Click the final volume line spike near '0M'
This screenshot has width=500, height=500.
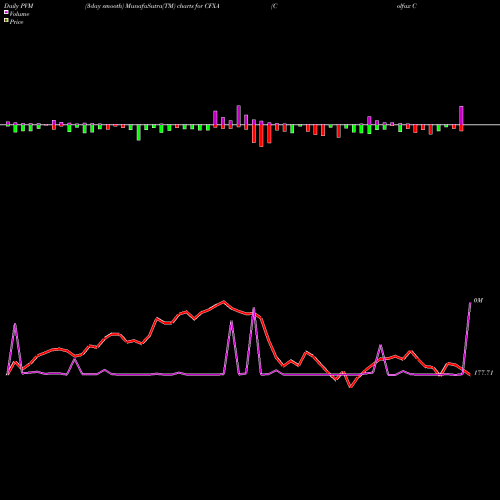470,303
